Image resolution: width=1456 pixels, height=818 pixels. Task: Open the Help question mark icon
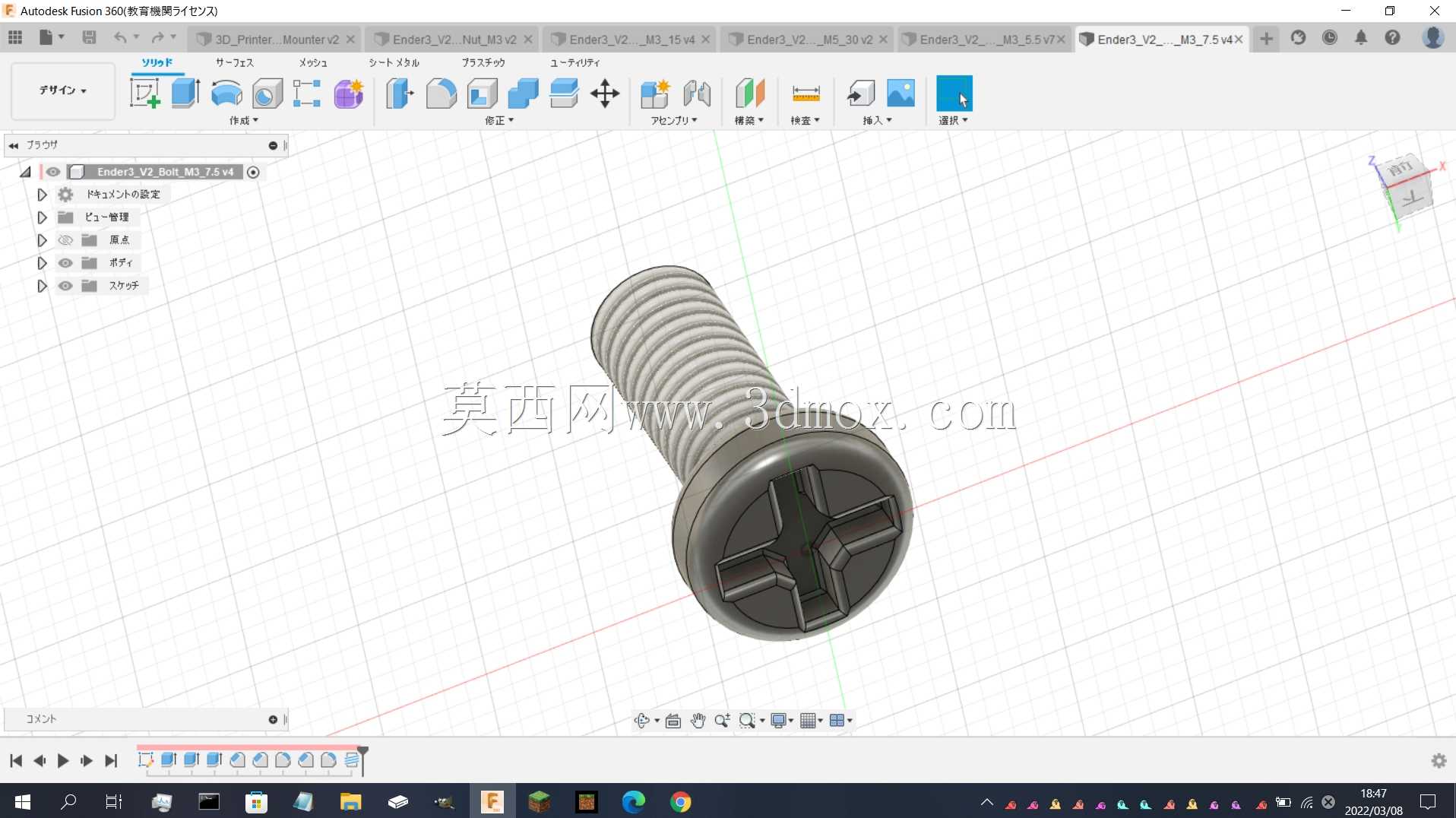pos(1392,37)
